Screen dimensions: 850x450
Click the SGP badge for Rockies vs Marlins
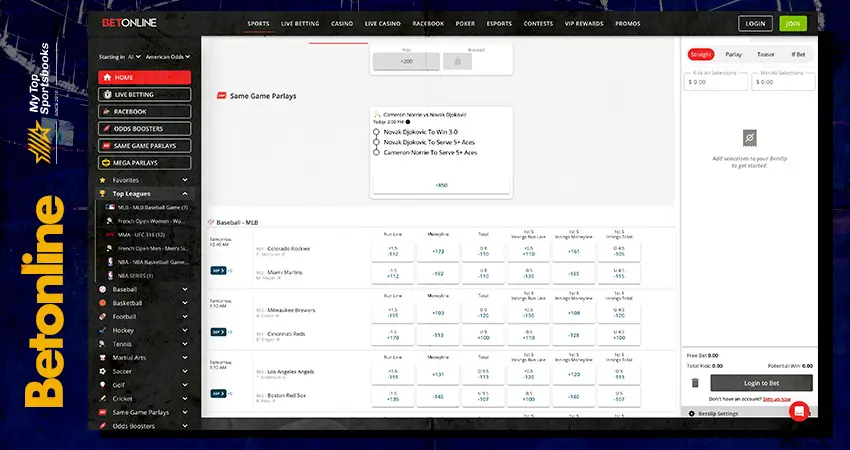point(218,271)
